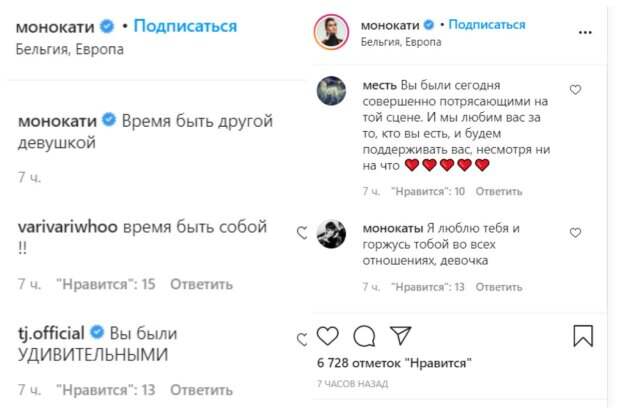
Task: Like the монокаты comment with its heart
Action: [x=575, y=232]
